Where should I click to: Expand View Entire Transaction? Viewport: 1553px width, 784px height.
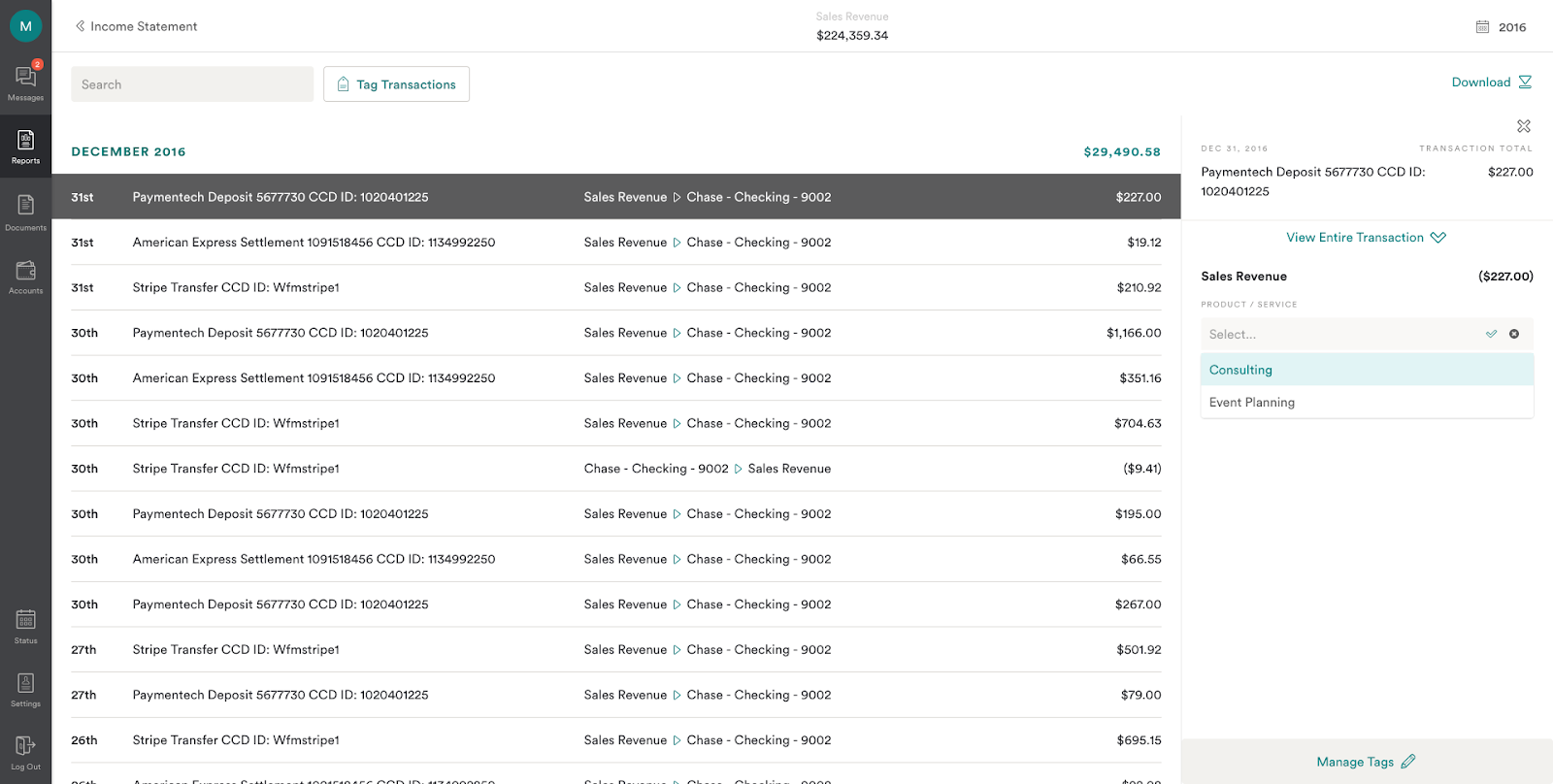[x=1366, y=238]
